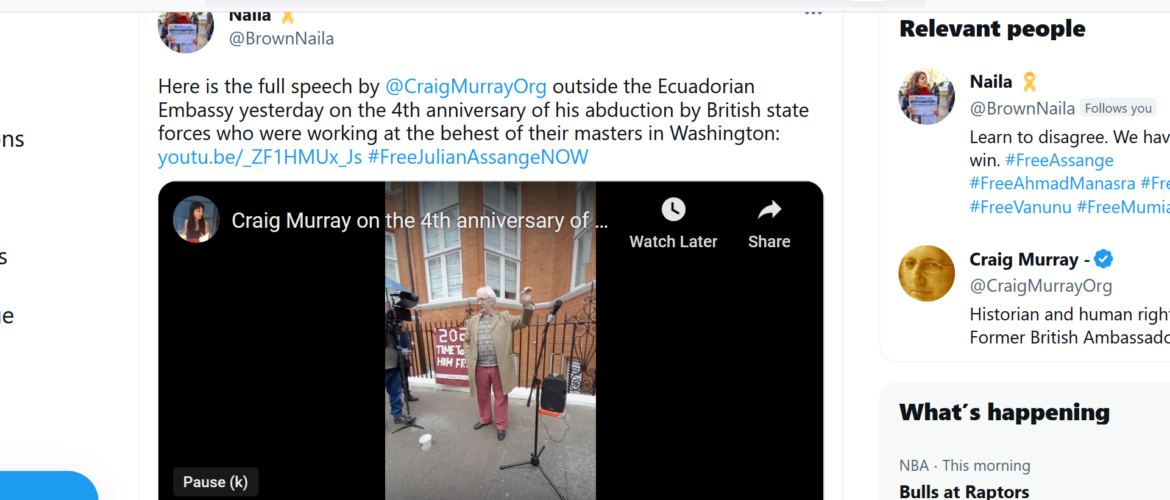
Task: Open Craig Murray's profile avatar
Action: point(926,273)
